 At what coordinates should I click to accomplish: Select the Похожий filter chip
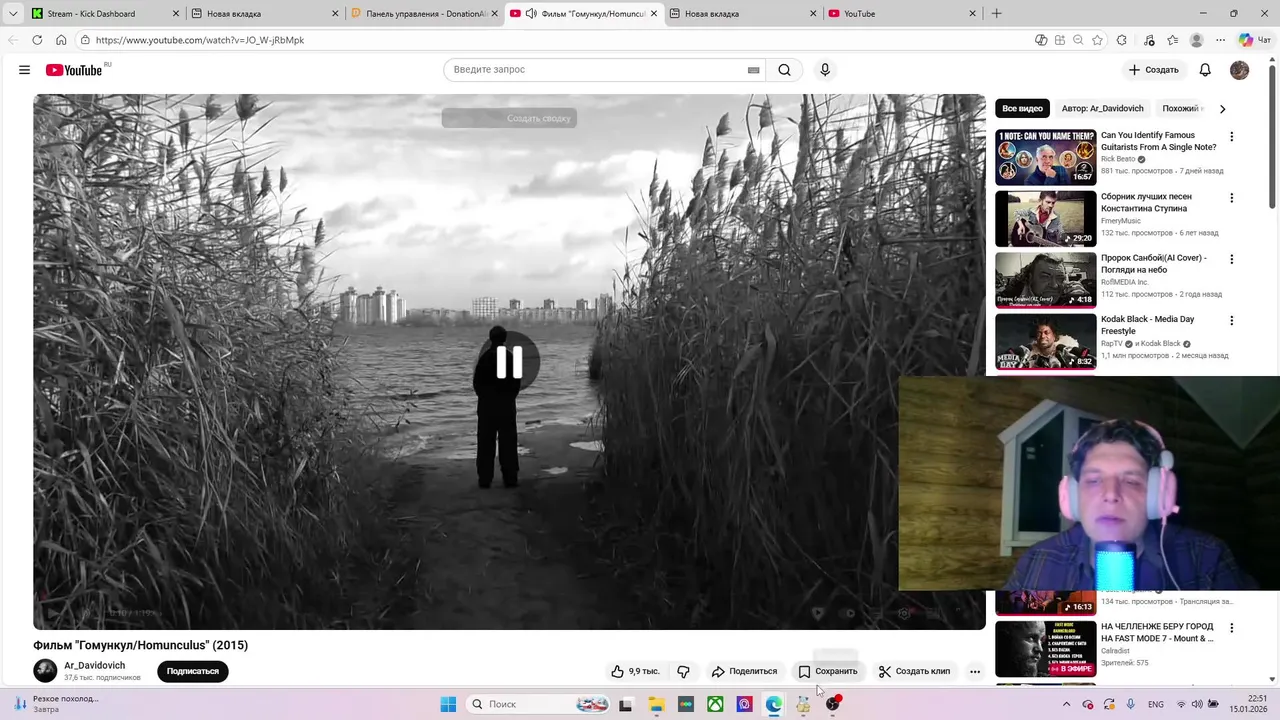point(1181,108)
